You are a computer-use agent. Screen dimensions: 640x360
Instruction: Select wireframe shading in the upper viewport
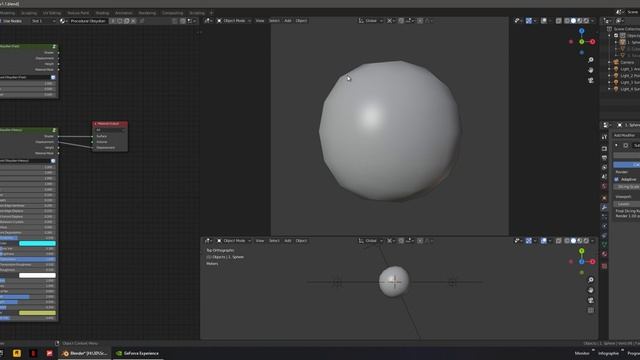click(x=567, y=21)
